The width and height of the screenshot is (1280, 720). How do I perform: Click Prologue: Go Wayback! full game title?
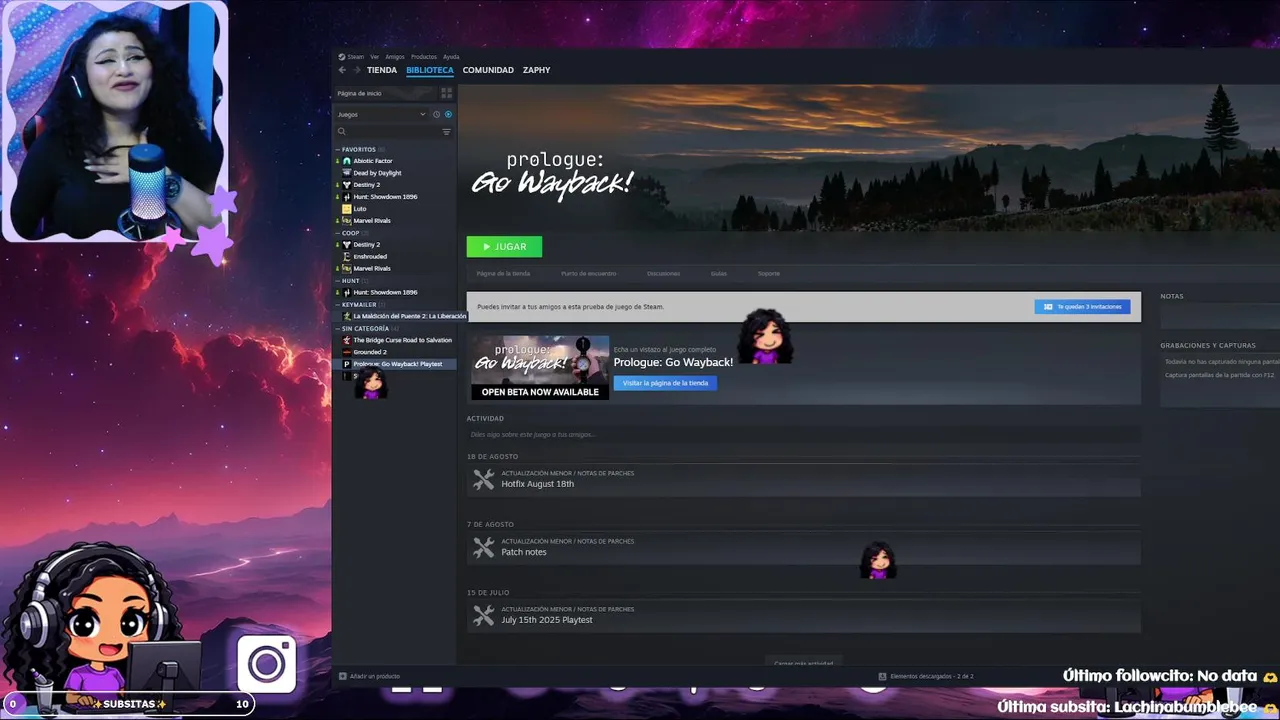[x=673, y=362]
